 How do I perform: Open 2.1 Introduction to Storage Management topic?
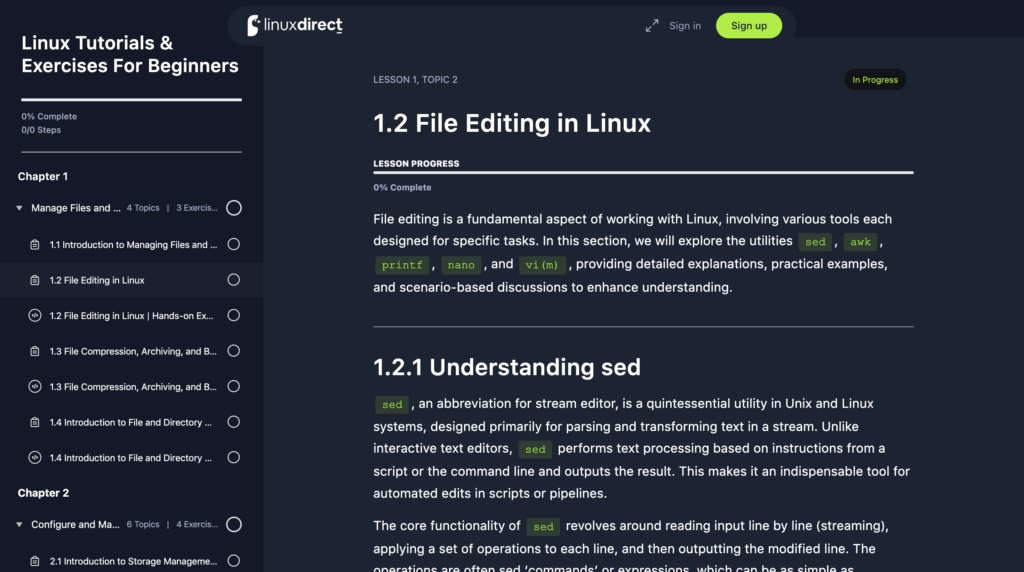(133, 561)
